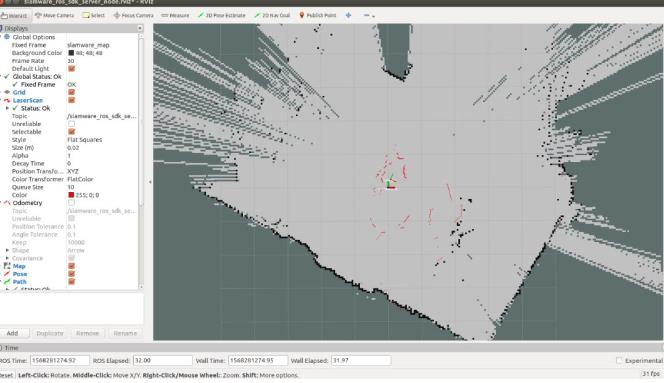Image resolution: width=664 pixels, height=383 pixels.
Task: Collapse the LaserScan Status: Ok row
Action: (x=7, y=108)
